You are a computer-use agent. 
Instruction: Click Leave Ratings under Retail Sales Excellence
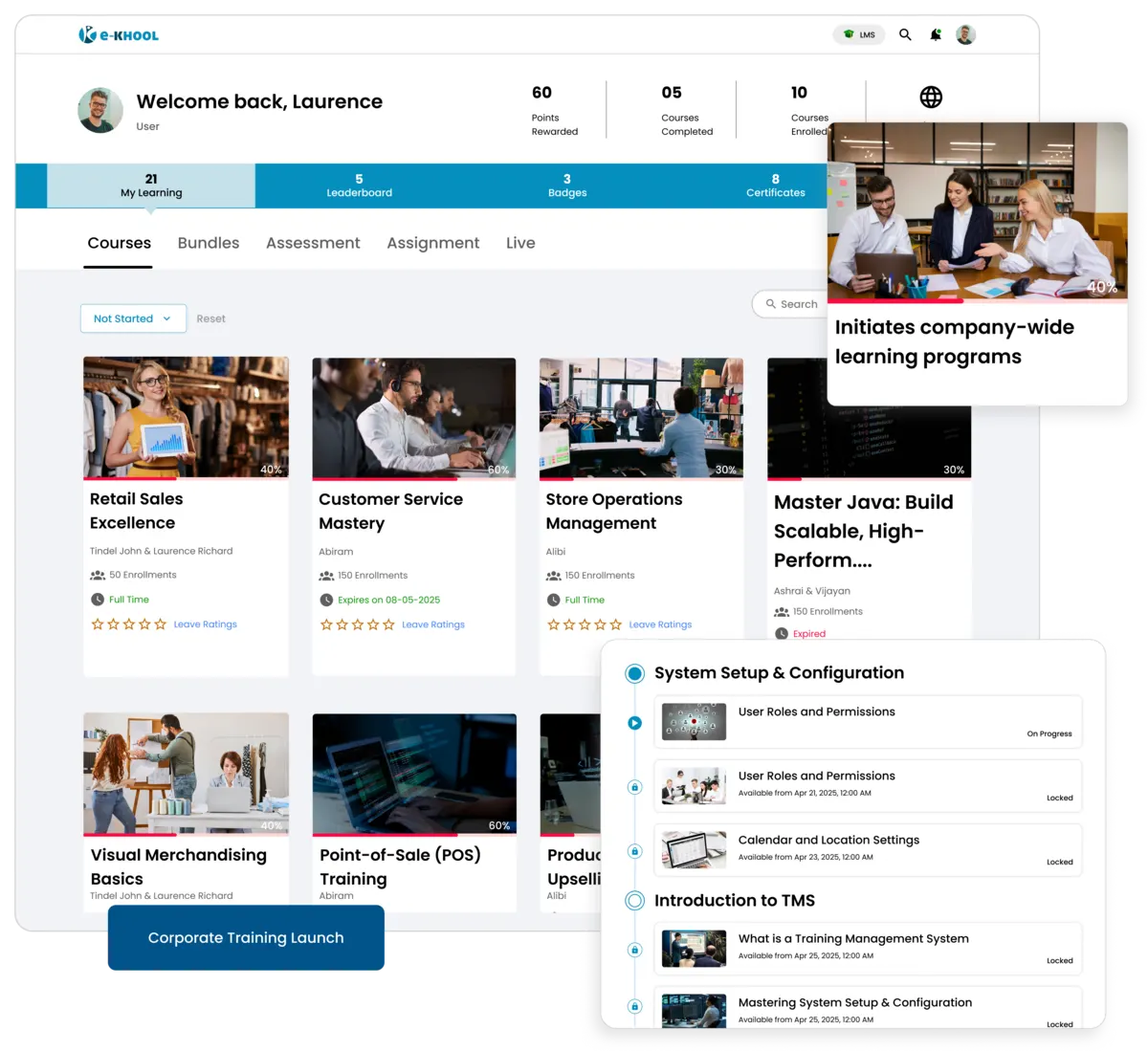click(x=205, y=624)
